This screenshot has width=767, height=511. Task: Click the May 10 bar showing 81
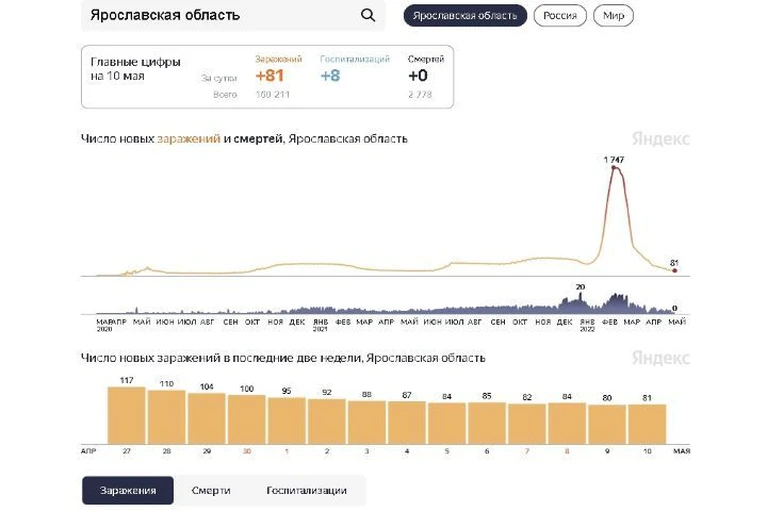point(647,424)
